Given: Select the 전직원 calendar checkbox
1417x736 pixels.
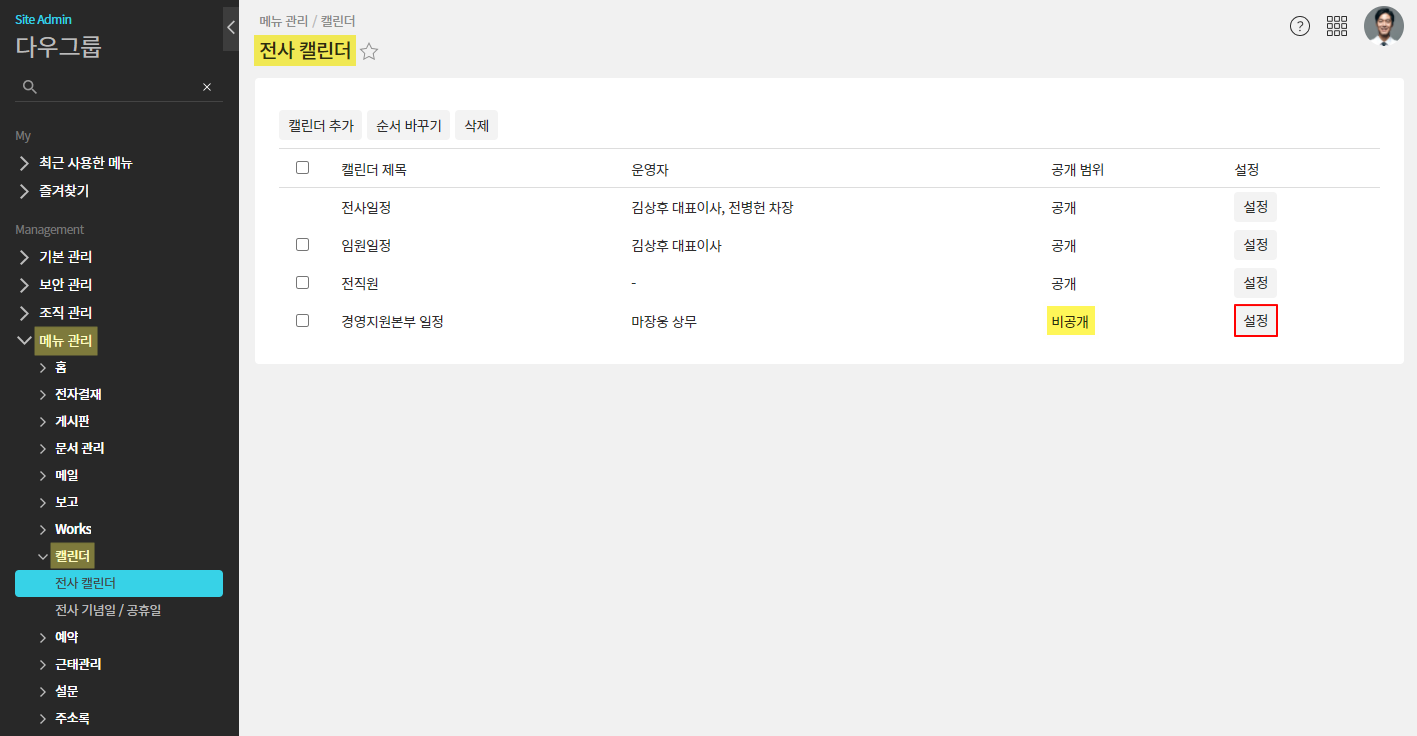Looking at the screenshot, I should (302, 283).
